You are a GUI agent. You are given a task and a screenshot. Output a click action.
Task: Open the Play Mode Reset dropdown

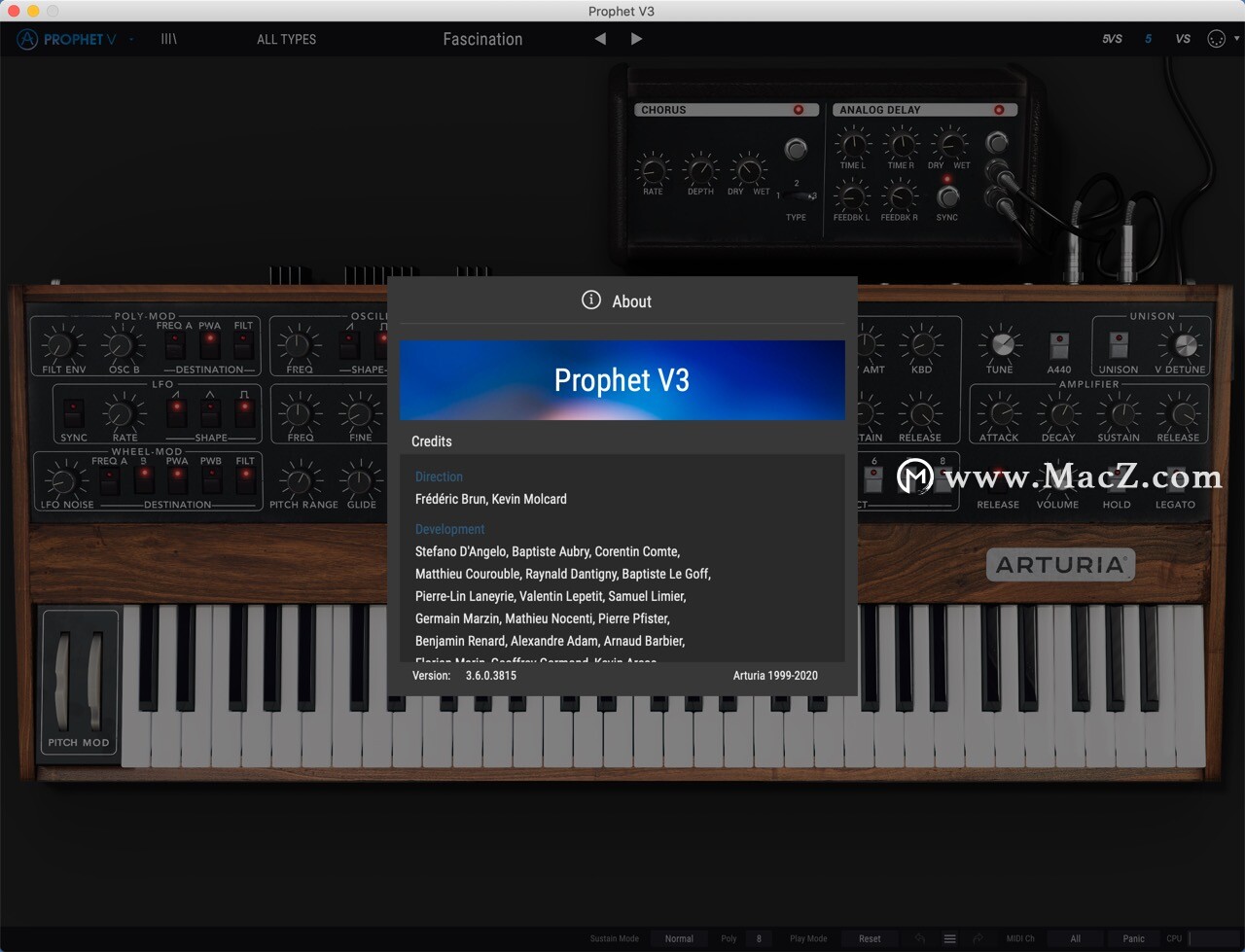pos(870,938)
